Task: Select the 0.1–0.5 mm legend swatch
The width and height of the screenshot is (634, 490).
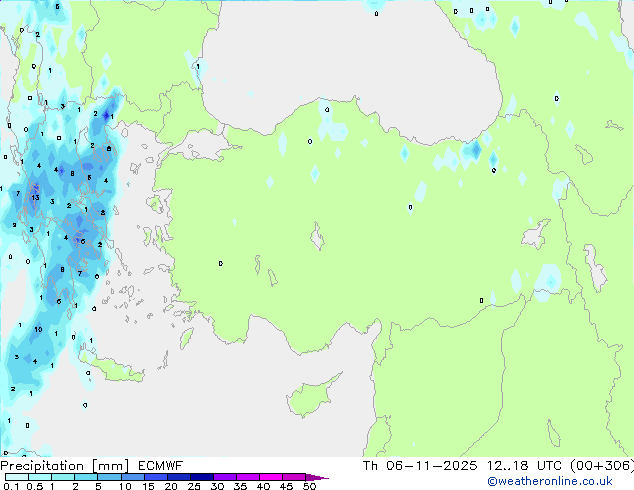Action: point(17,477)
